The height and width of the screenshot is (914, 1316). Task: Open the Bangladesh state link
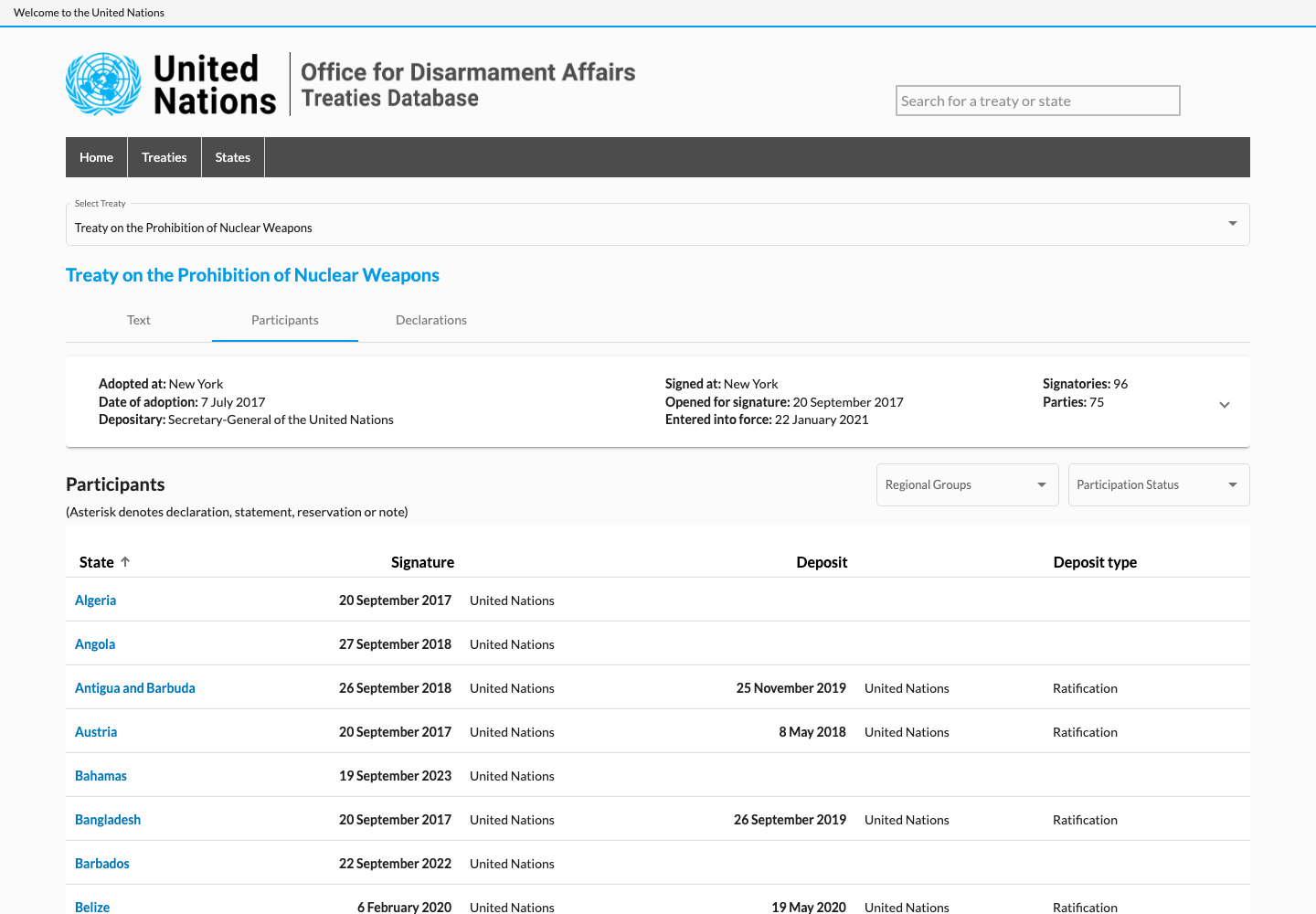pyautogui.click(x=108, y=820)
